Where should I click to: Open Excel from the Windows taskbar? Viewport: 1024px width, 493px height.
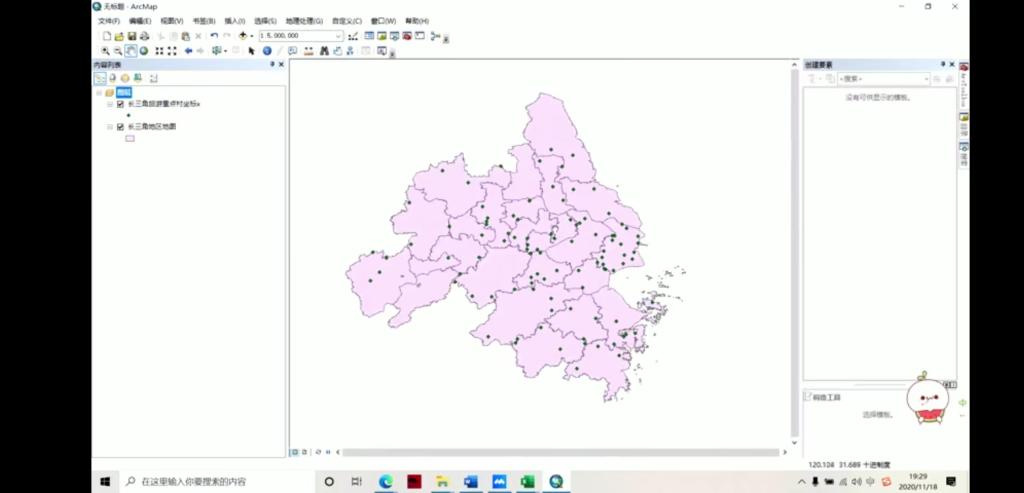pyautogui.click(x=527, y=482)
